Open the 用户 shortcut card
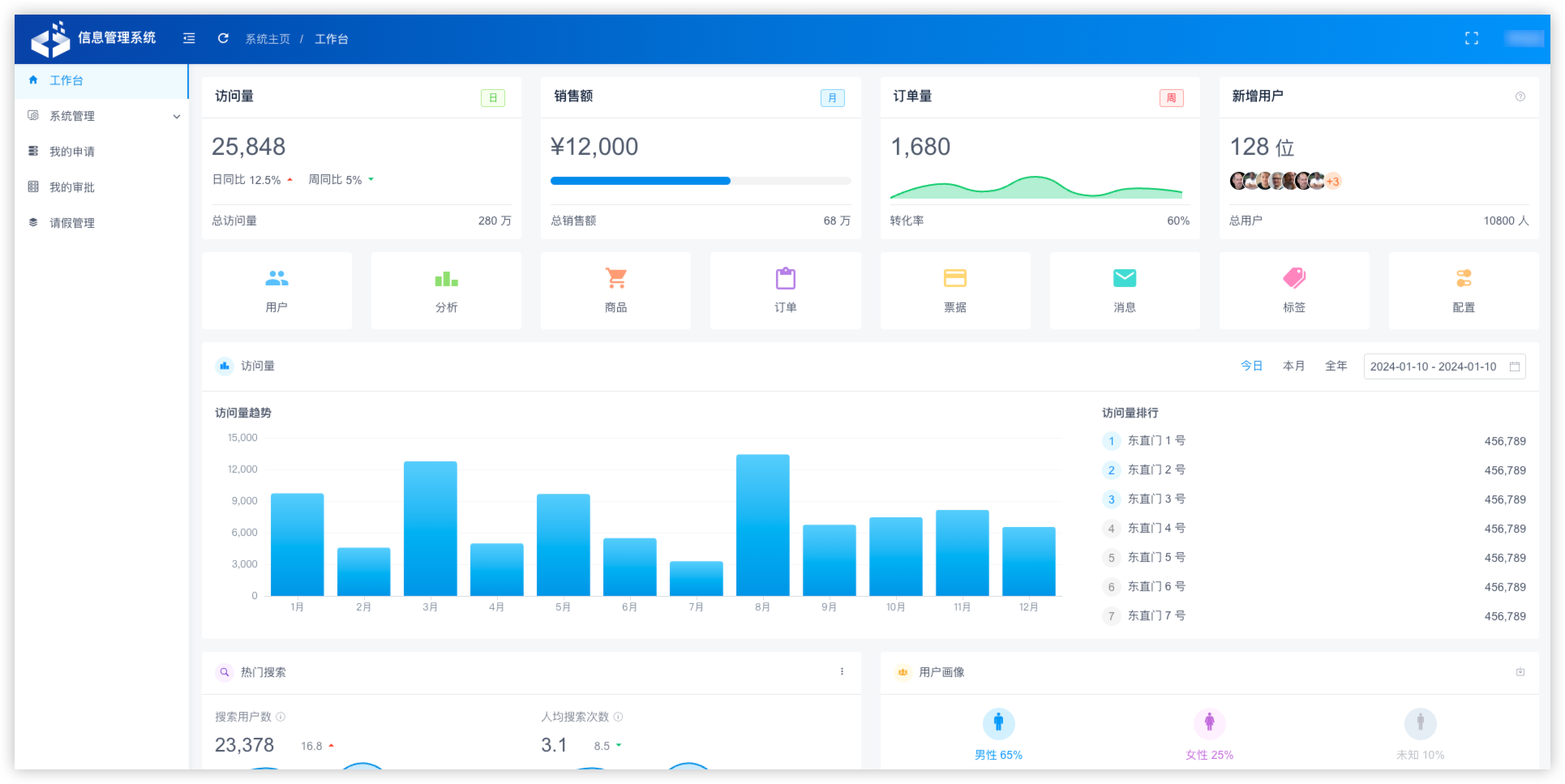Image resolution: width=1565 pixels, height=784 pixels. (x=277, y=290)
